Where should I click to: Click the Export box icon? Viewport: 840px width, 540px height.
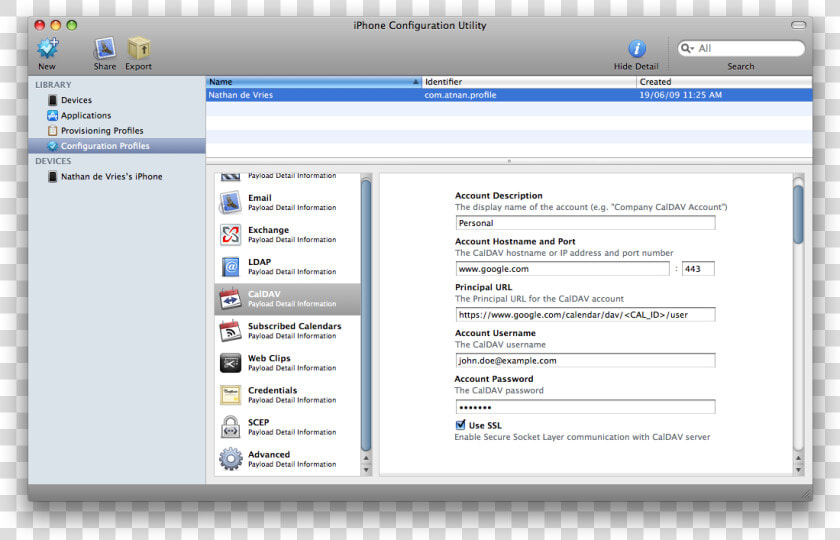pos(139,48)
